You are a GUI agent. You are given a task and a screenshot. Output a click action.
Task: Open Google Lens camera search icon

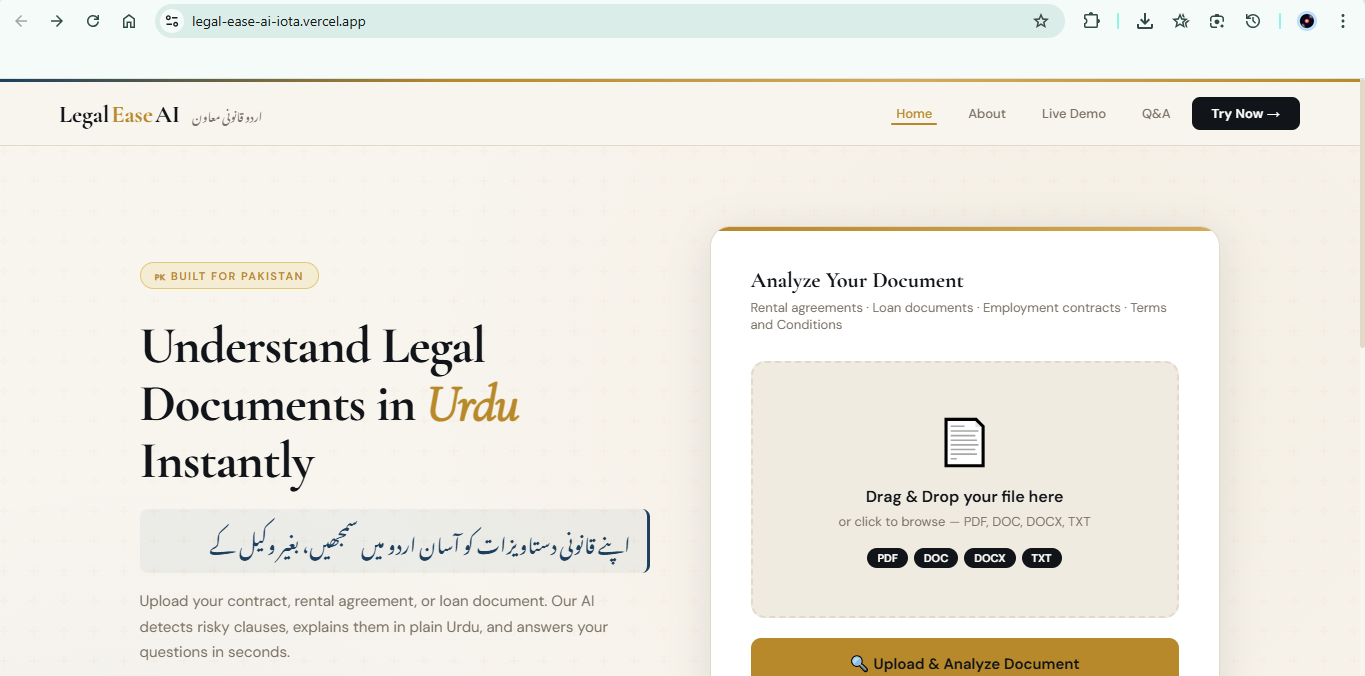[x=1216, y=20]
